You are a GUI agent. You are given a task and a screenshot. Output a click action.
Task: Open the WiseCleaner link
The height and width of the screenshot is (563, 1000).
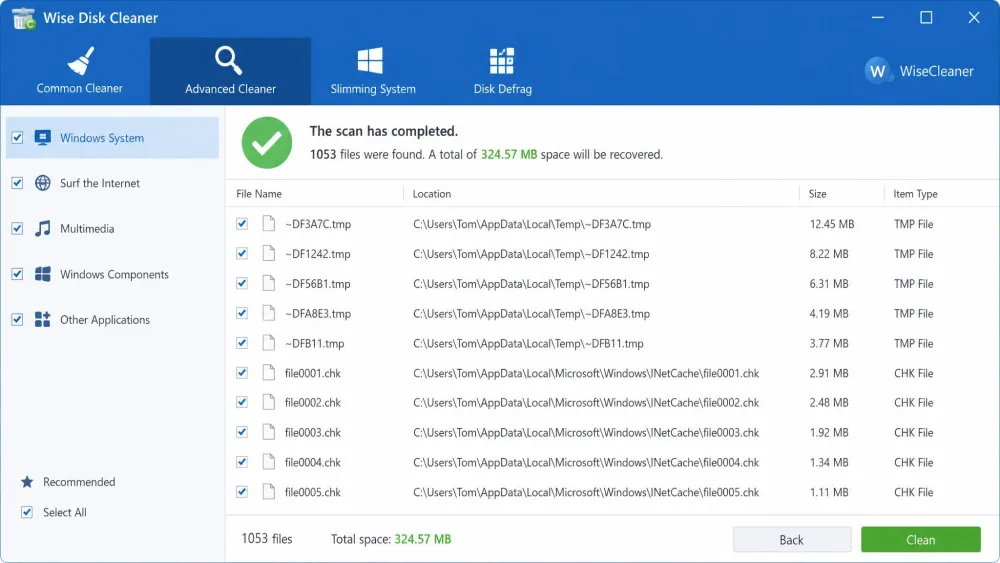pyautogui.click(x=936, y=71)
